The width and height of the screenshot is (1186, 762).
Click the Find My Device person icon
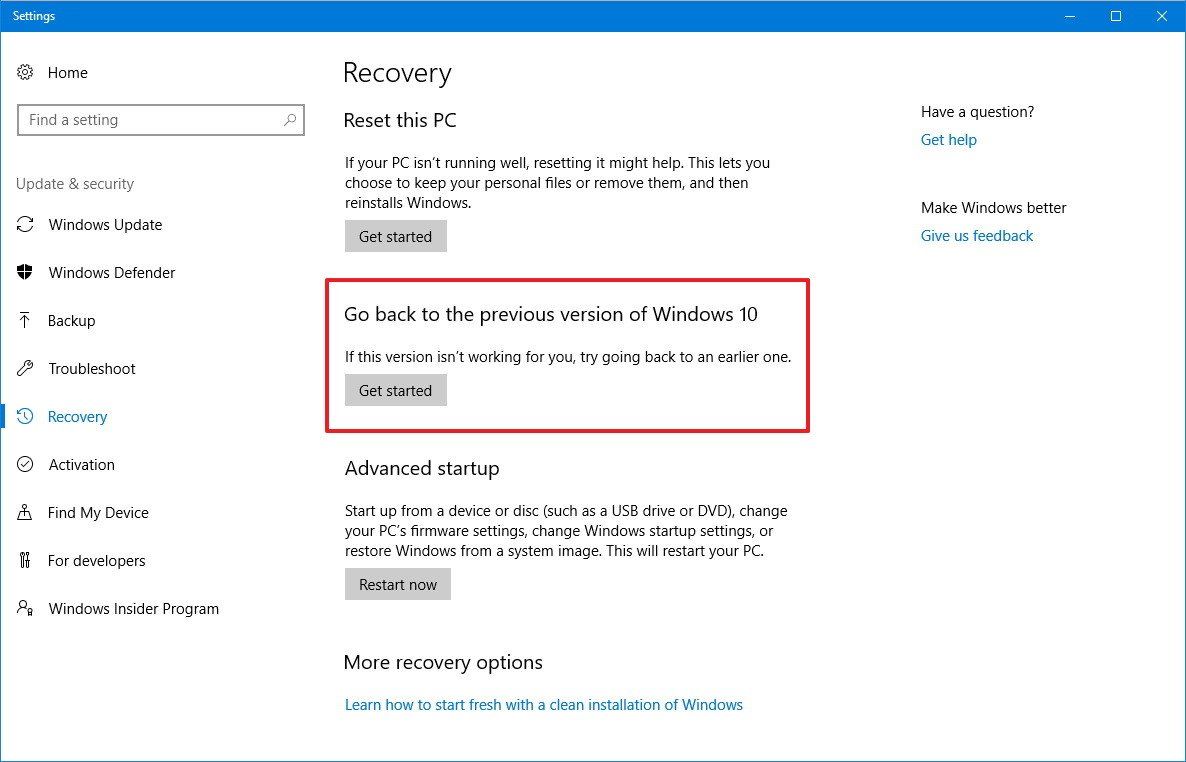coord(24,512)
